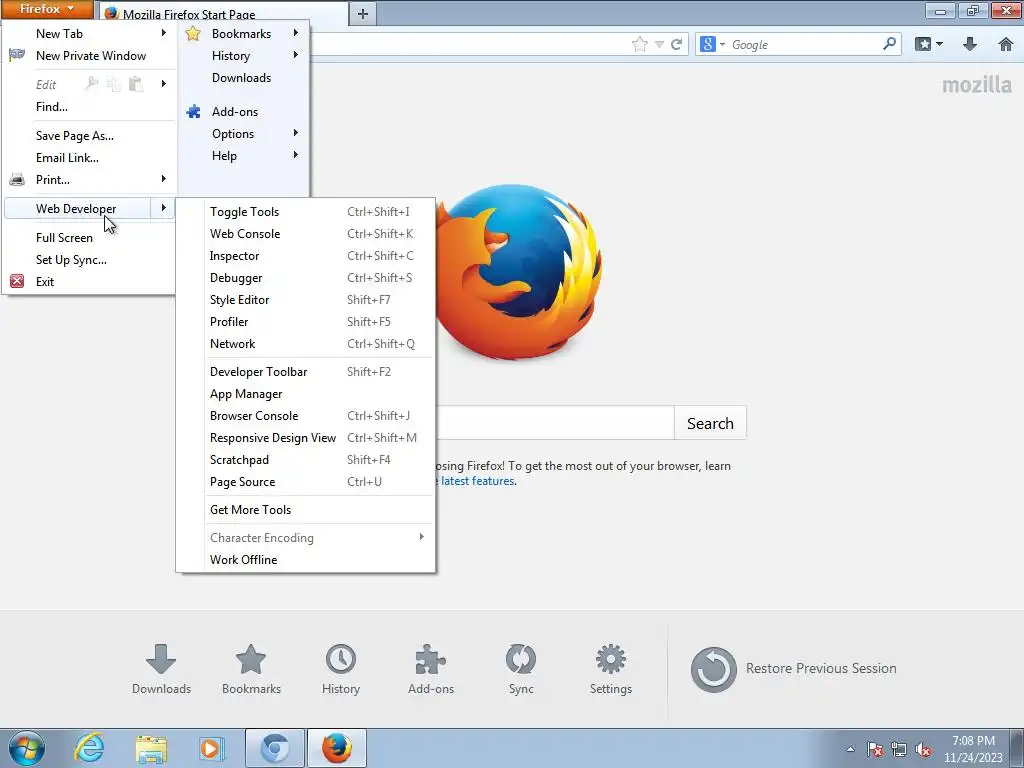This screenshot has height=768, width=1024.
Task: Click Restore Previous Session circular arrow icon
Action: 713,669
